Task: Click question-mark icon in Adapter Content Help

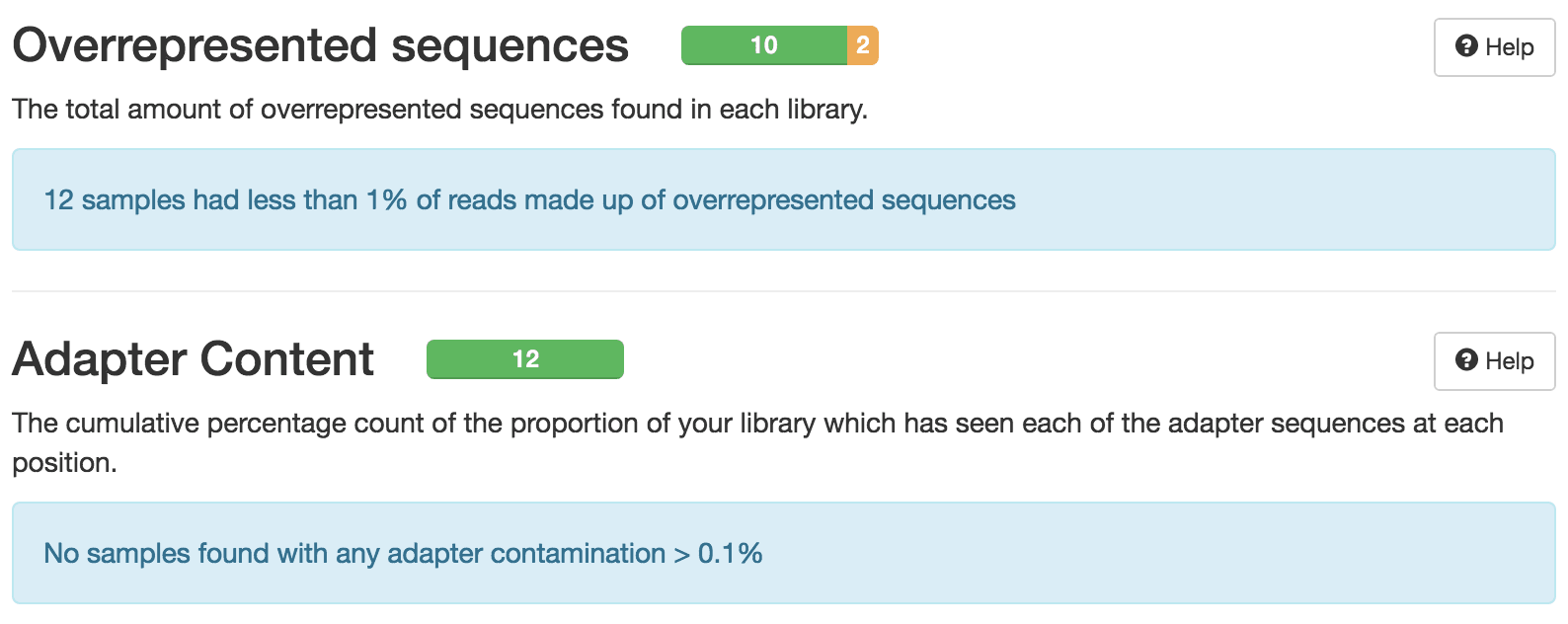Action: tap(1466, 360)
